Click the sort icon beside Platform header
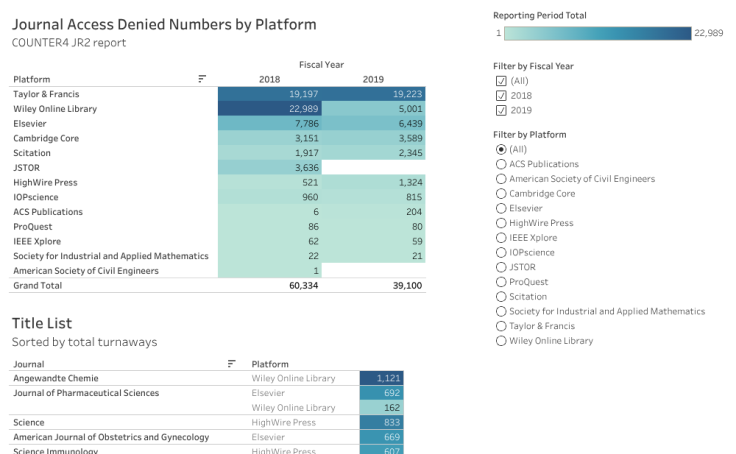Viewport: 736px width, 454px height. click(x=202, y=79)
